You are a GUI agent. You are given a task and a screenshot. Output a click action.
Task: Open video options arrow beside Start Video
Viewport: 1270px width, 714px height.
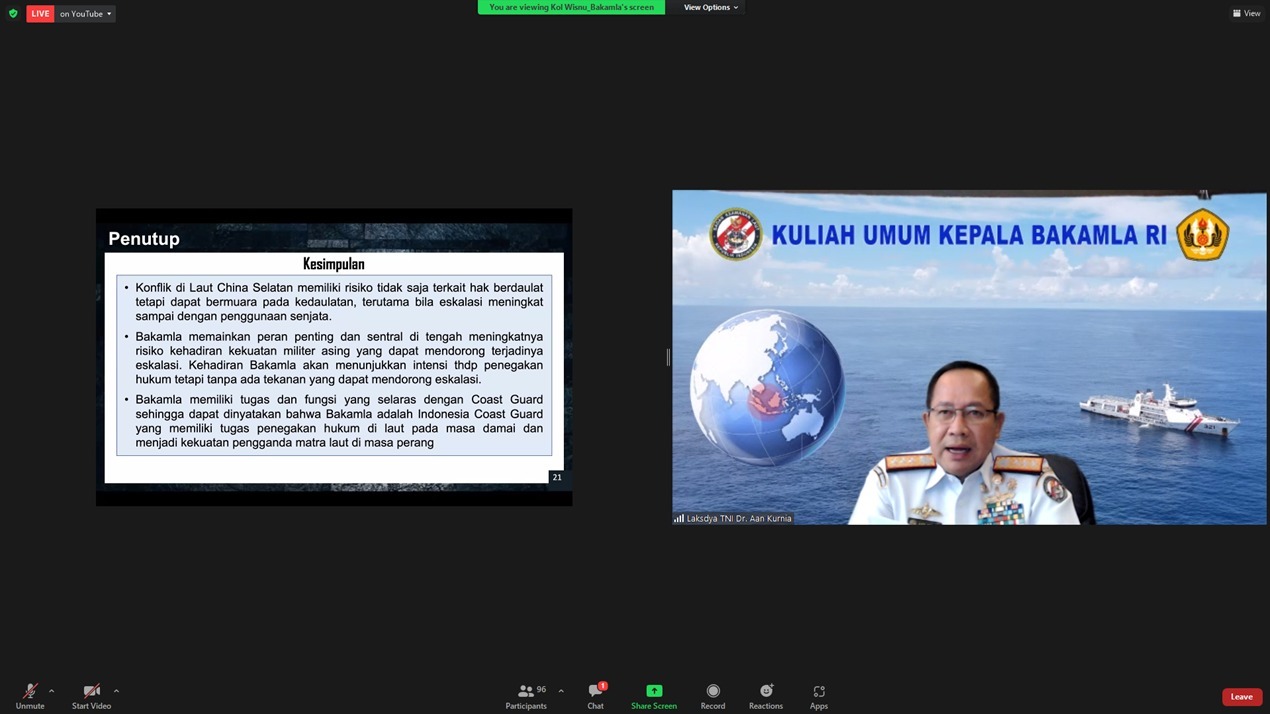(x=116, y=691)
